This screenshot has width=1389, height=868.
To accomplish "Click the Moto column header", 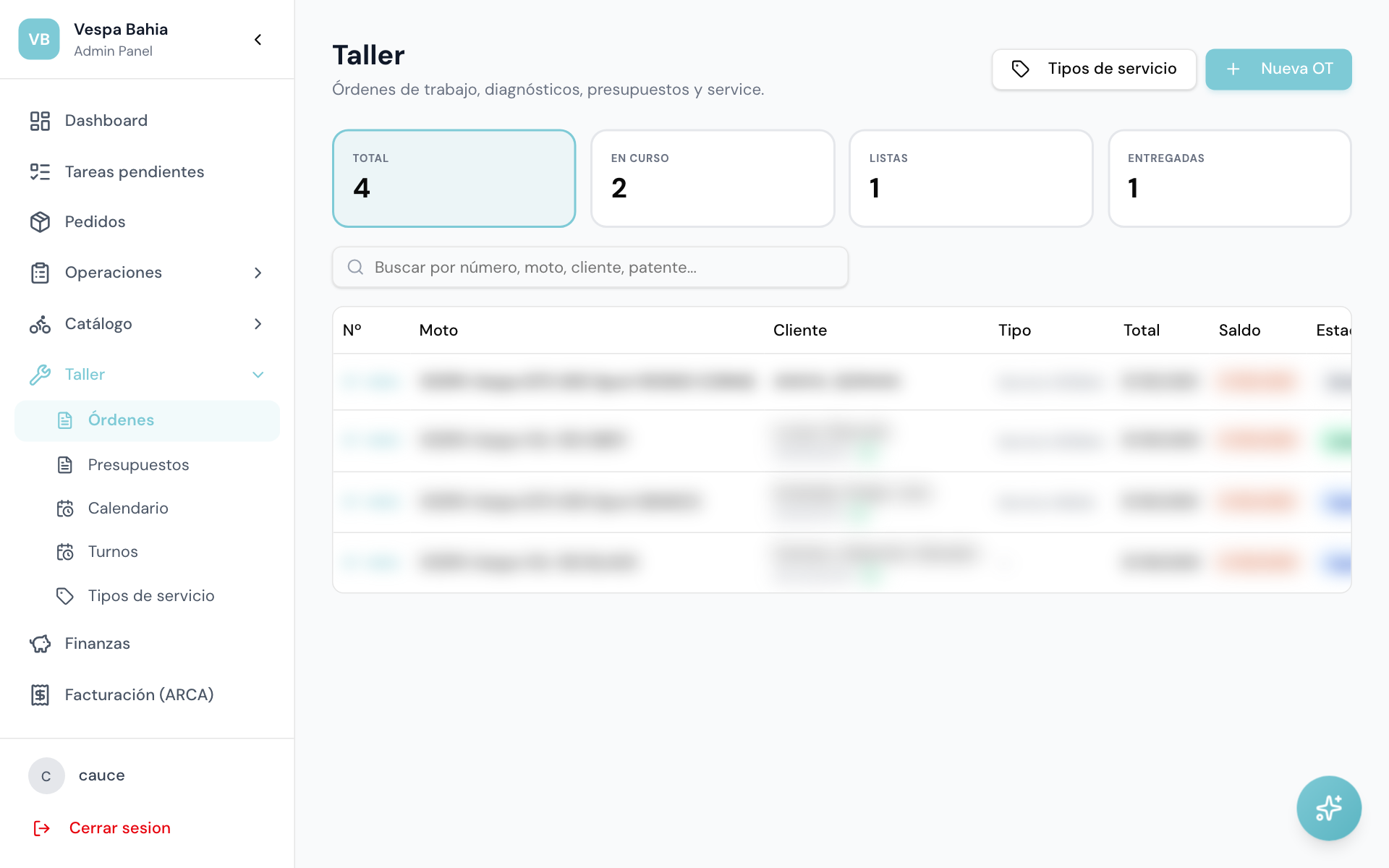I will (x=438, y=331).
